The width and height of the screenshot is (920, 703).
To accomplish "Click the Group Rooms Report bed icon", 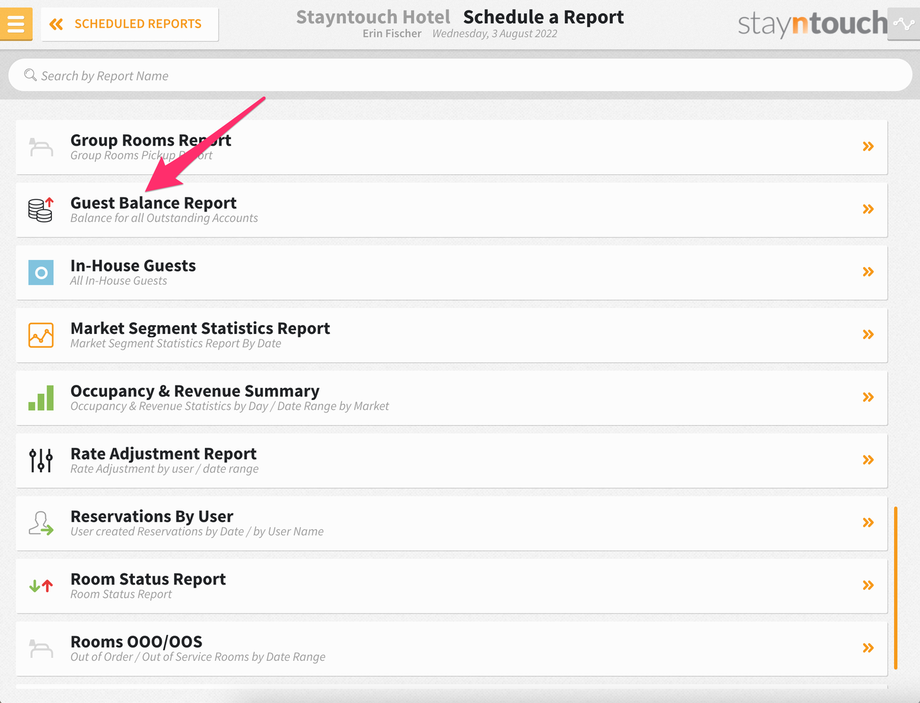I will click(x=41, y=147).
